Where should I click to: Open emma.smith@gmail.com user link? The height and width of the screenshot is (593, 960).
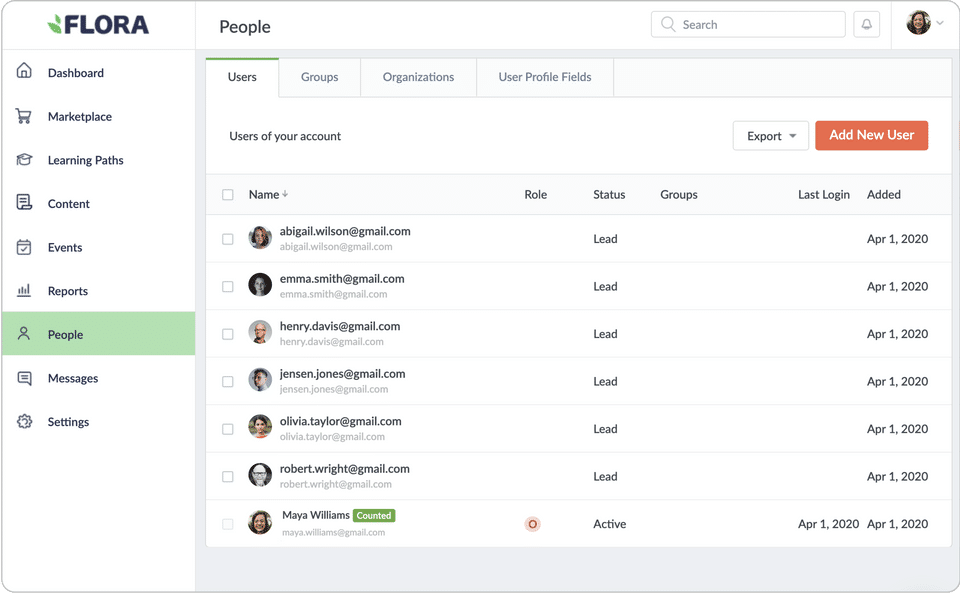tap(342, 278)
